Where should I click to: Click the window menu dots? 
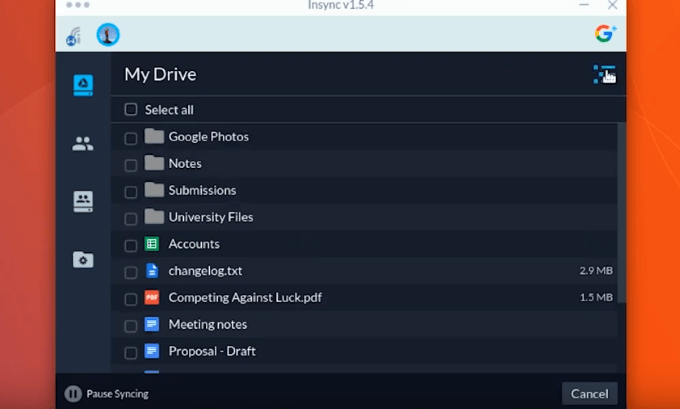pyautogui.click(x=78, y=5)
